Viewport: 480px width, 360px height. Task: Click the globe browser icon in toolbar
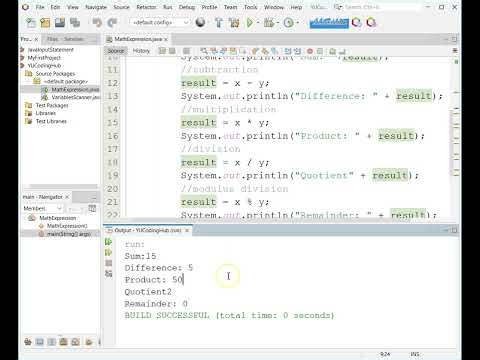[200, 22]
